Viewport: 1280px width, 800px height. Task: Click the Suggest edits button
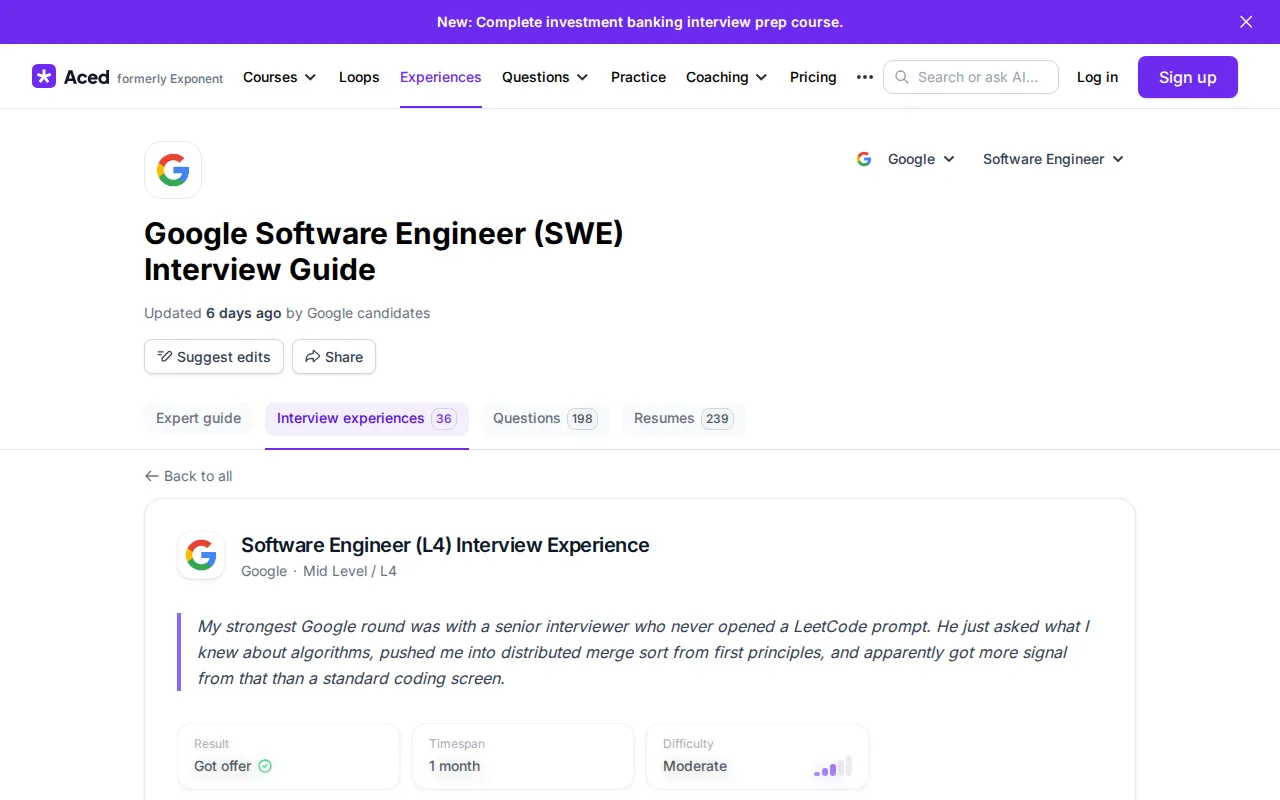click(x=214, y=357)
